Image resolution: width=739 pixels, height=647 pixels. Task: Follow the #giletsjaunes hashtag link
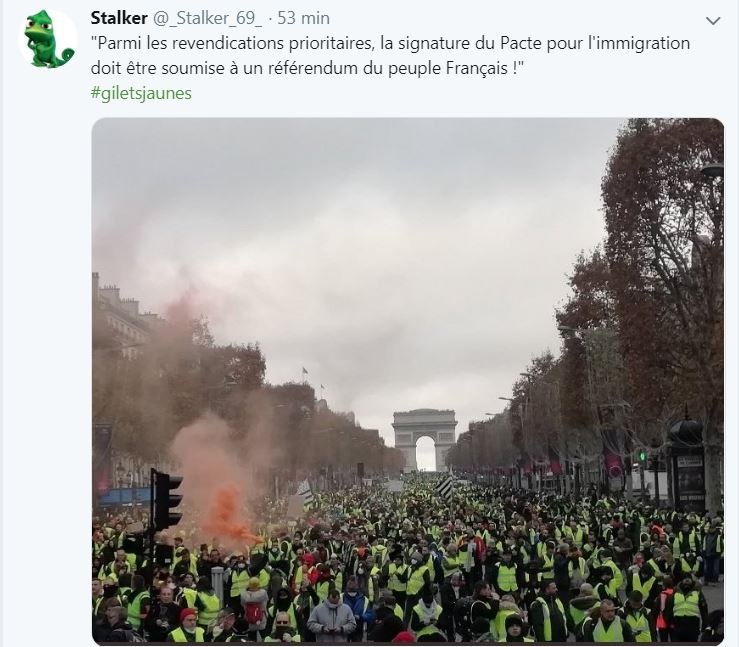coord(141,93)
